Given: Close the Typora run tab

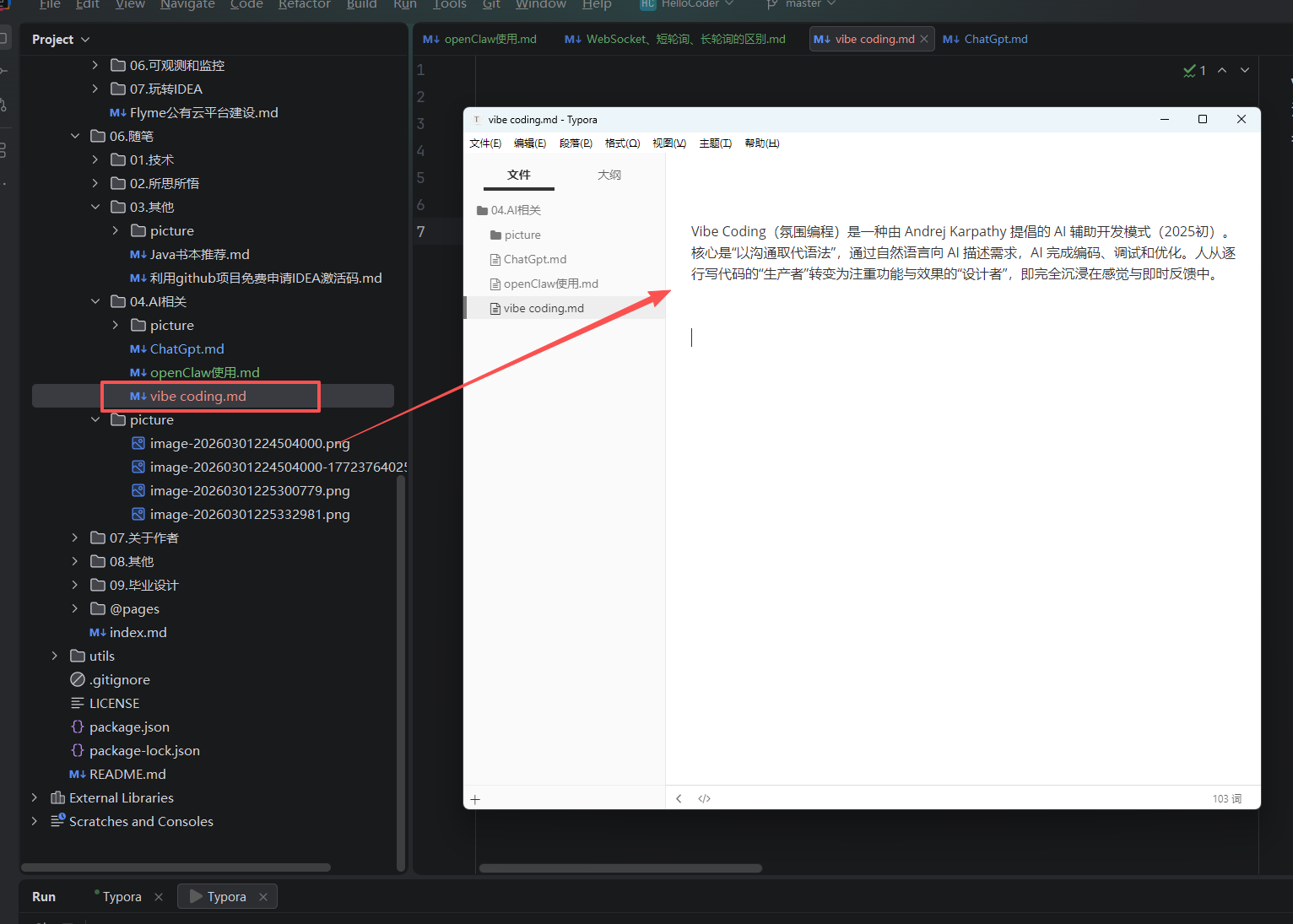Looking at the screenshot, I should coord(263,897).
